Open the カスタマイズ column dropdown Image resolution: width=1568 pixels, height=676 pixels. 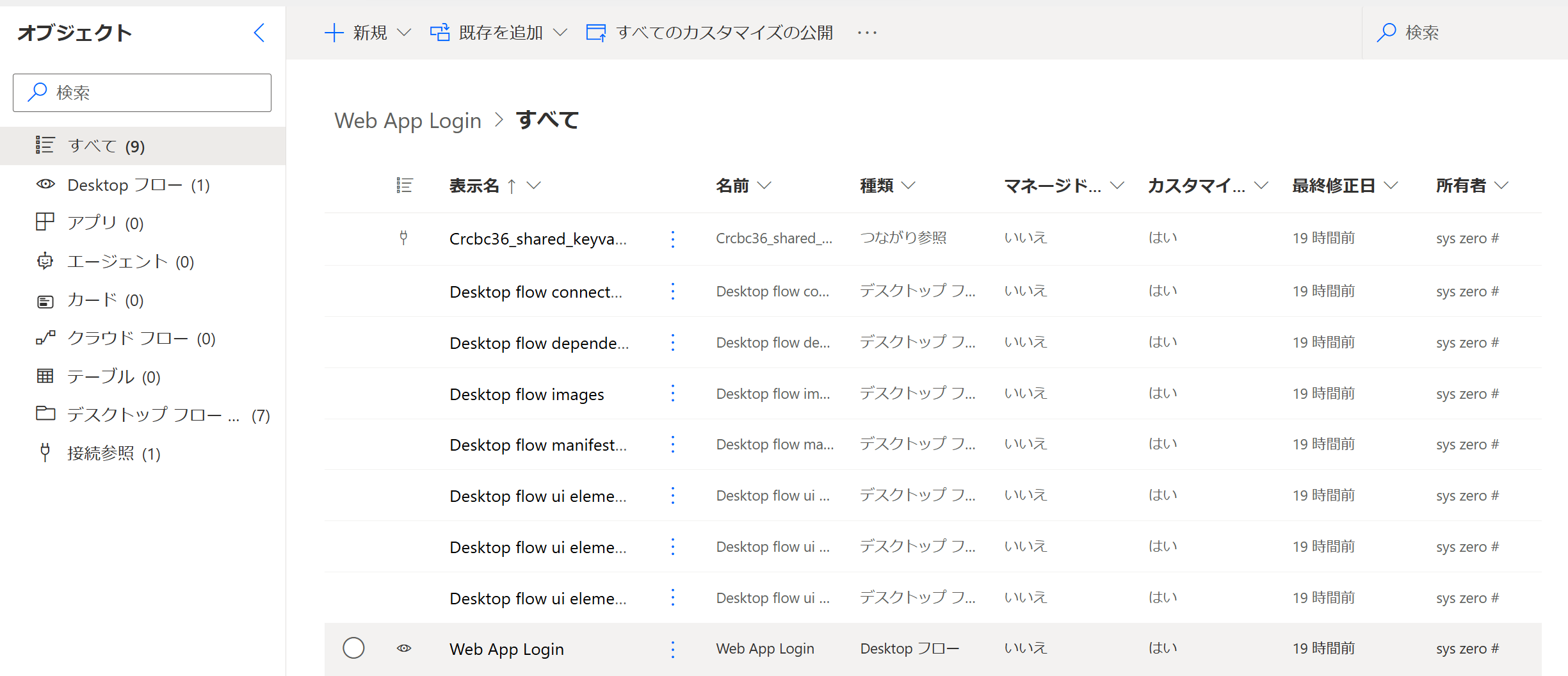[1261, 186]
